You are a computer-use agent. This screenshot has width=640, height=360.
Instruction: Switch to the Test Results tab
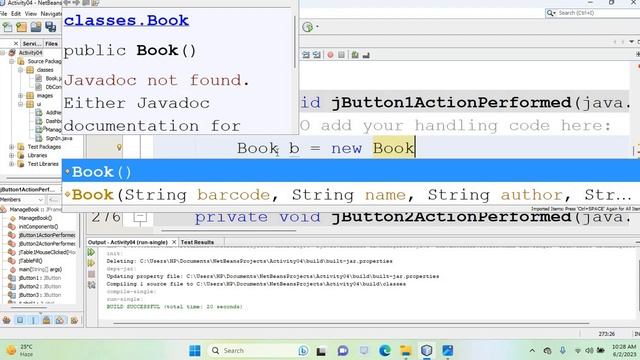(x=197, y=242)
